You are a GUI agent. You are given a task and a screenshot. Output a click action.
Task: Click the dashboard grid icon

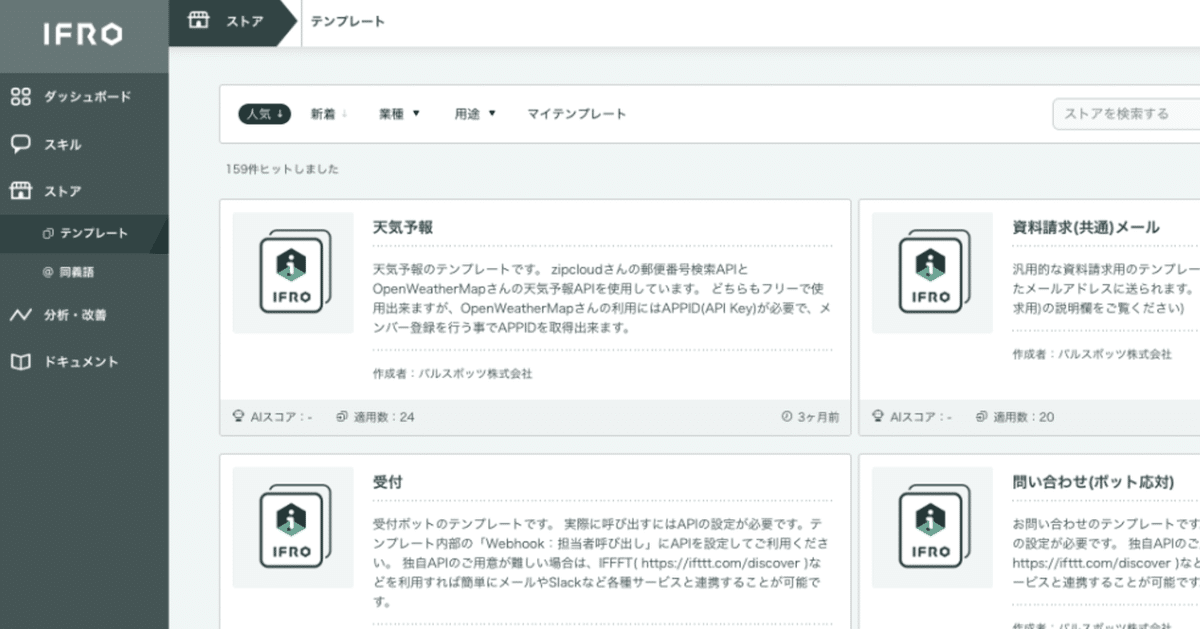21,97
